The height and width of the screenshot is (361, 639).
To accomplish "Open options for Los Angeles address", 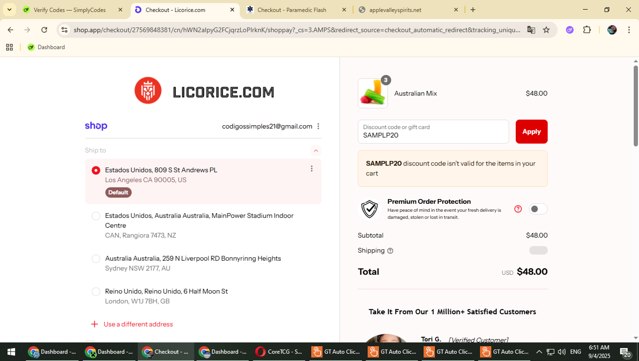I will pos(312,169).
